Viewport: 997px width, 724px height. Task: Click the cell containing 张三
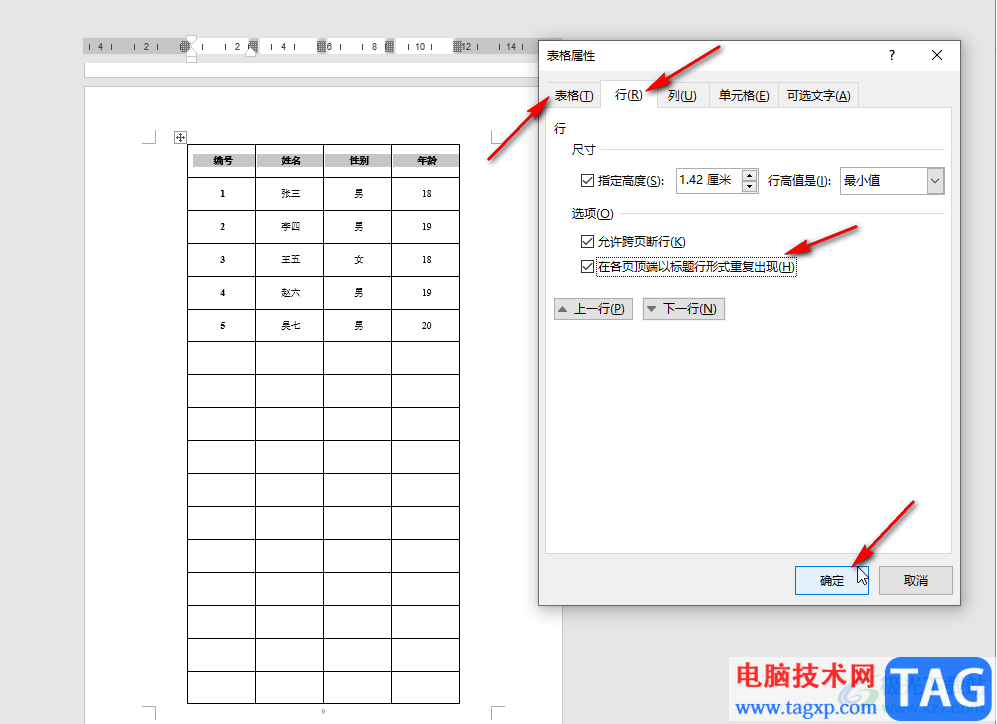(x=290, y=194)
